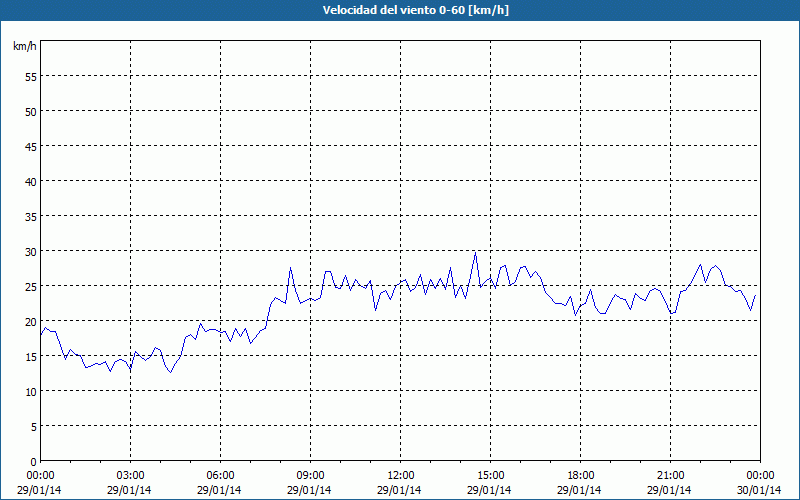Click the "06:00" time axis label
The height and width of the screenshot is (500, 800).
point(220,476)
